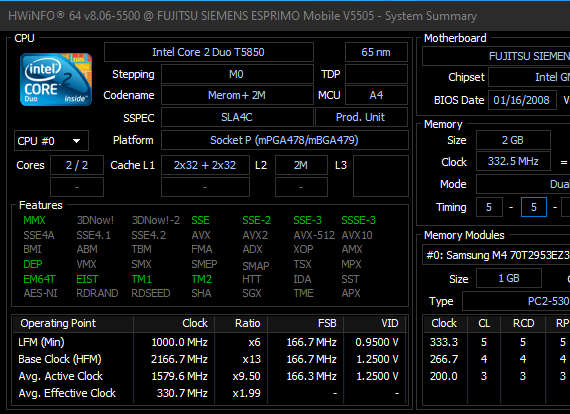Click the DEP feature flag
This screenshot has width=570, height=414.
33,264
